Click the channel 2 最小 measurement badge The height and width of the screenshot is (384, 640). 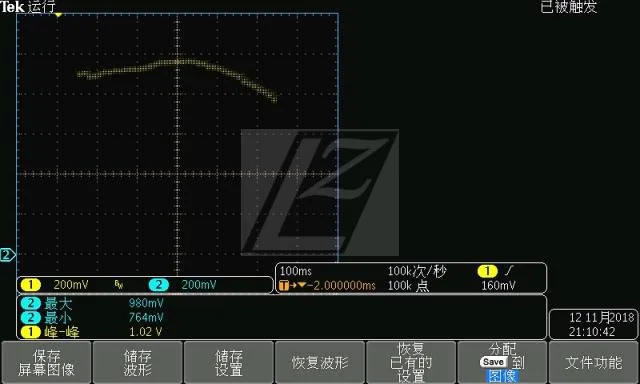pyautogui.click(x=31, y=317)
